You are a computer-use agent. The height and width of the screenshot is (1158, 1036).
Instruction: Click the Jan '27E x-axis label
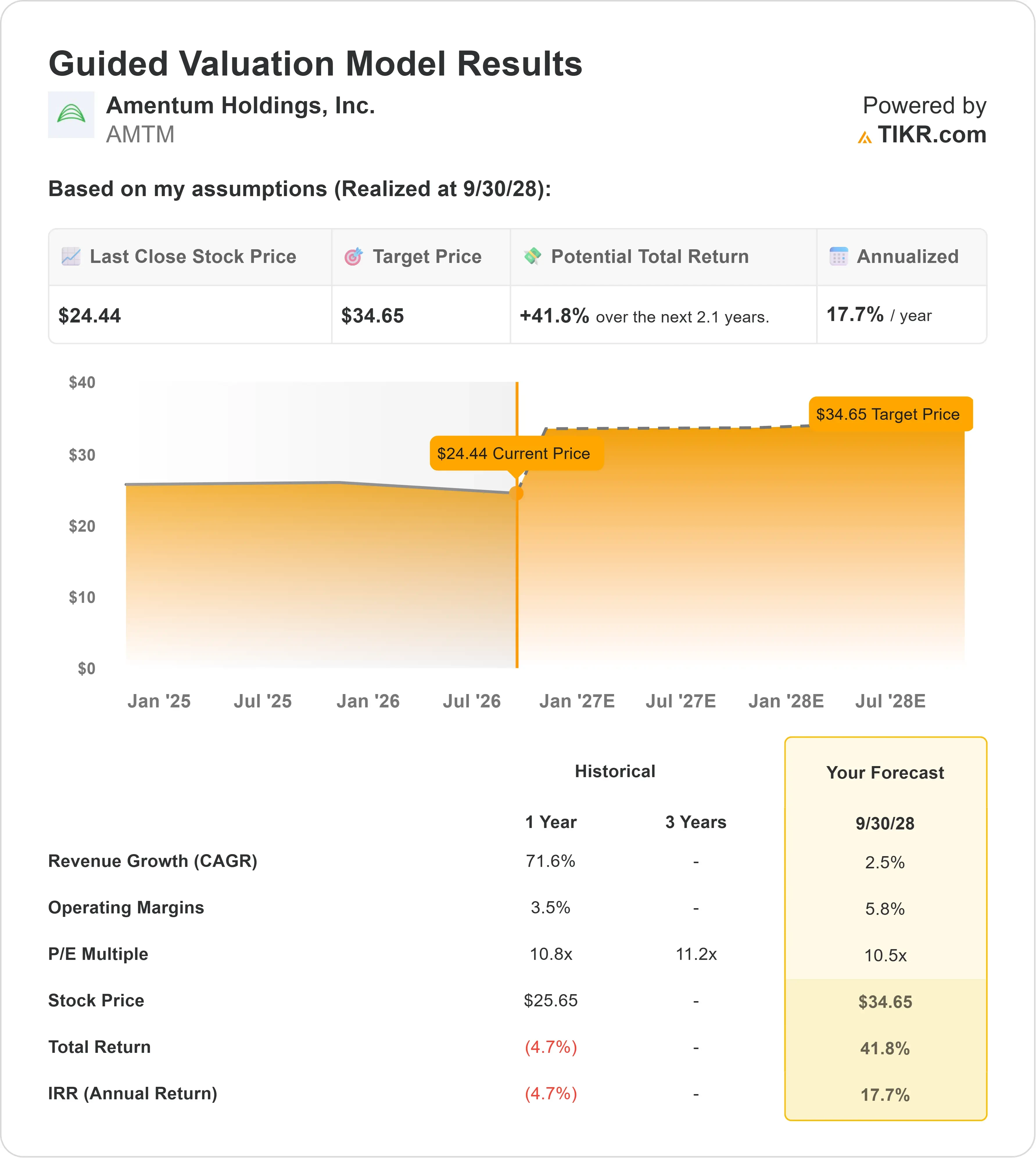[x=577, y=701]
